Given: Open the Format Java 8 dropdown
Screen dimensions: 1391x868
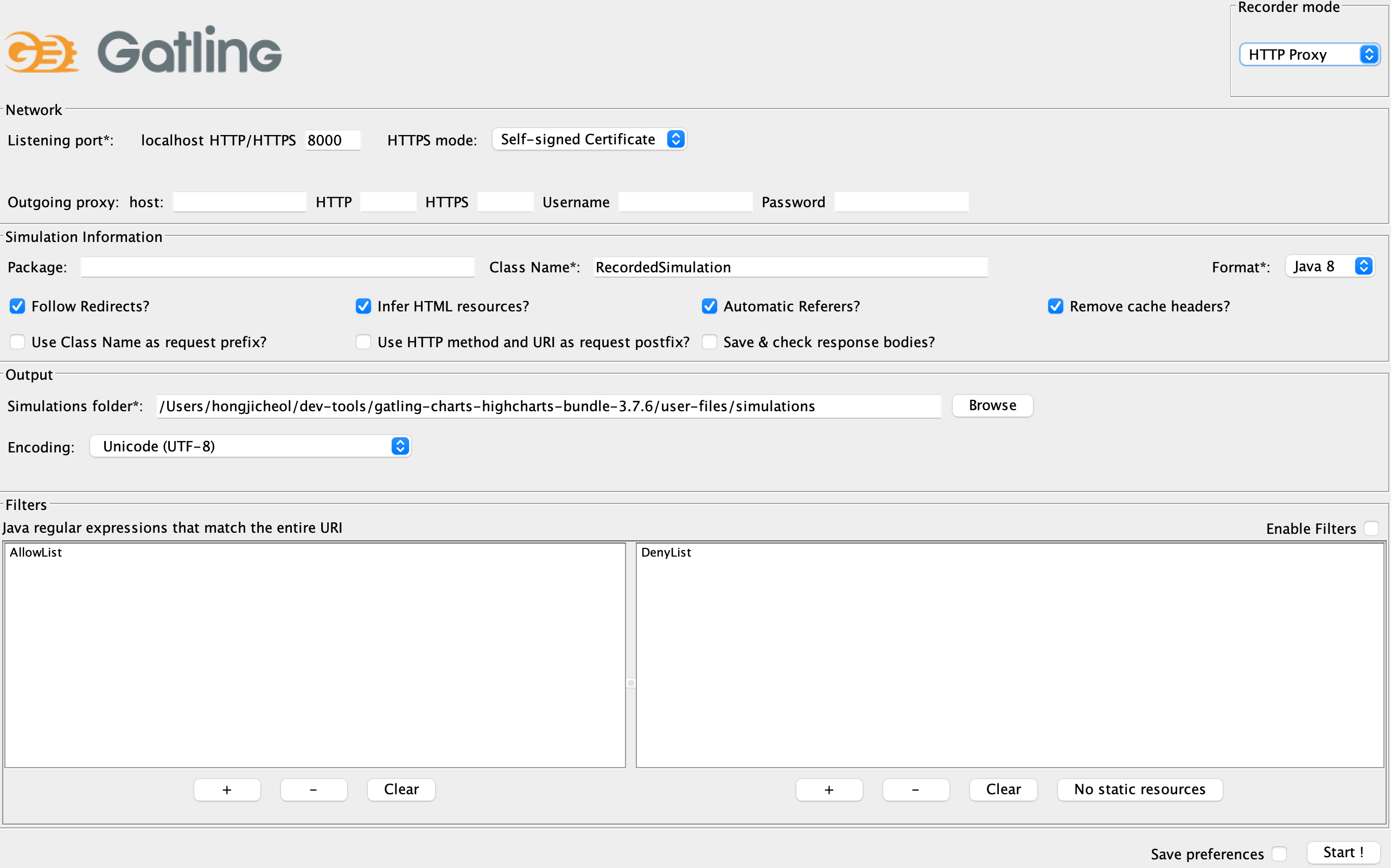Looking at the screenshot, I should (1330, 266).
